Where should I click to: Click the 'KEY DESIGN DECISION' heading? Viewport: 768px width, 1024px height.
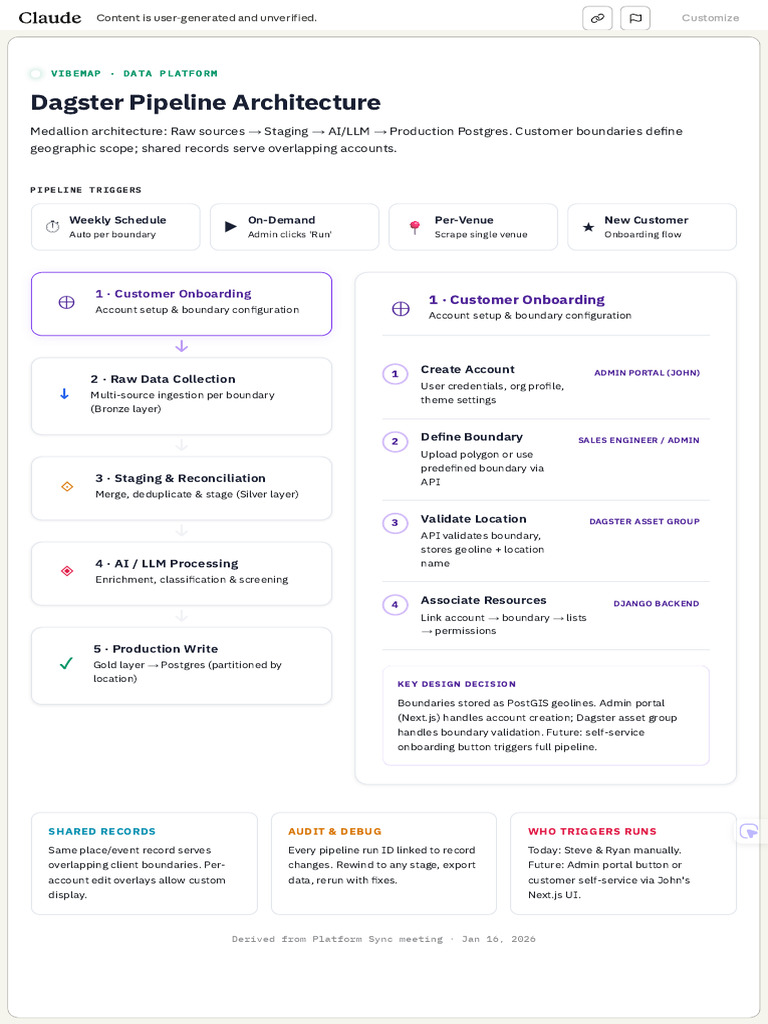pos(456,684)
